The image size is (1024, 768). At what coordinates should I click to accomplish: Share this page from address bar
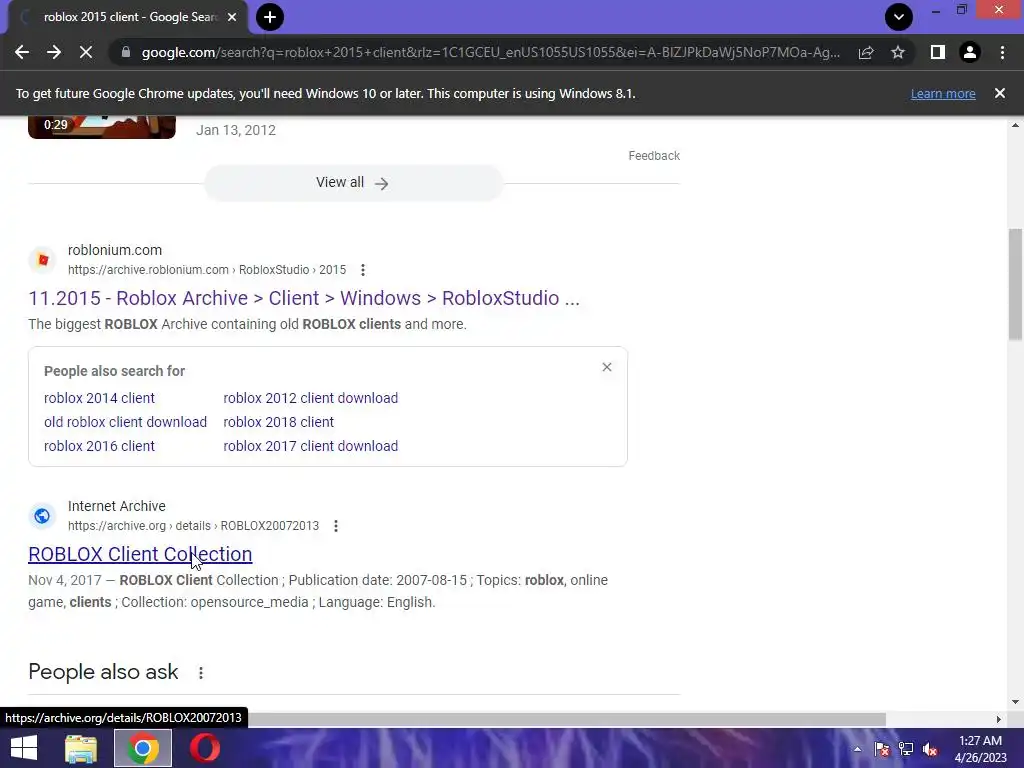click(866, 52)
